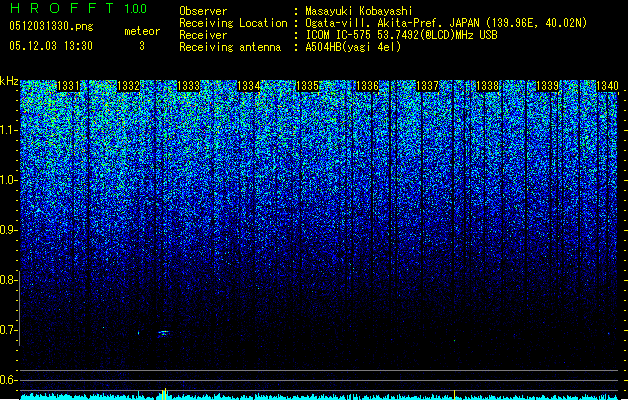Click the HROFFT 1.0.0 title text
The image size is (629, 400).
78,8
